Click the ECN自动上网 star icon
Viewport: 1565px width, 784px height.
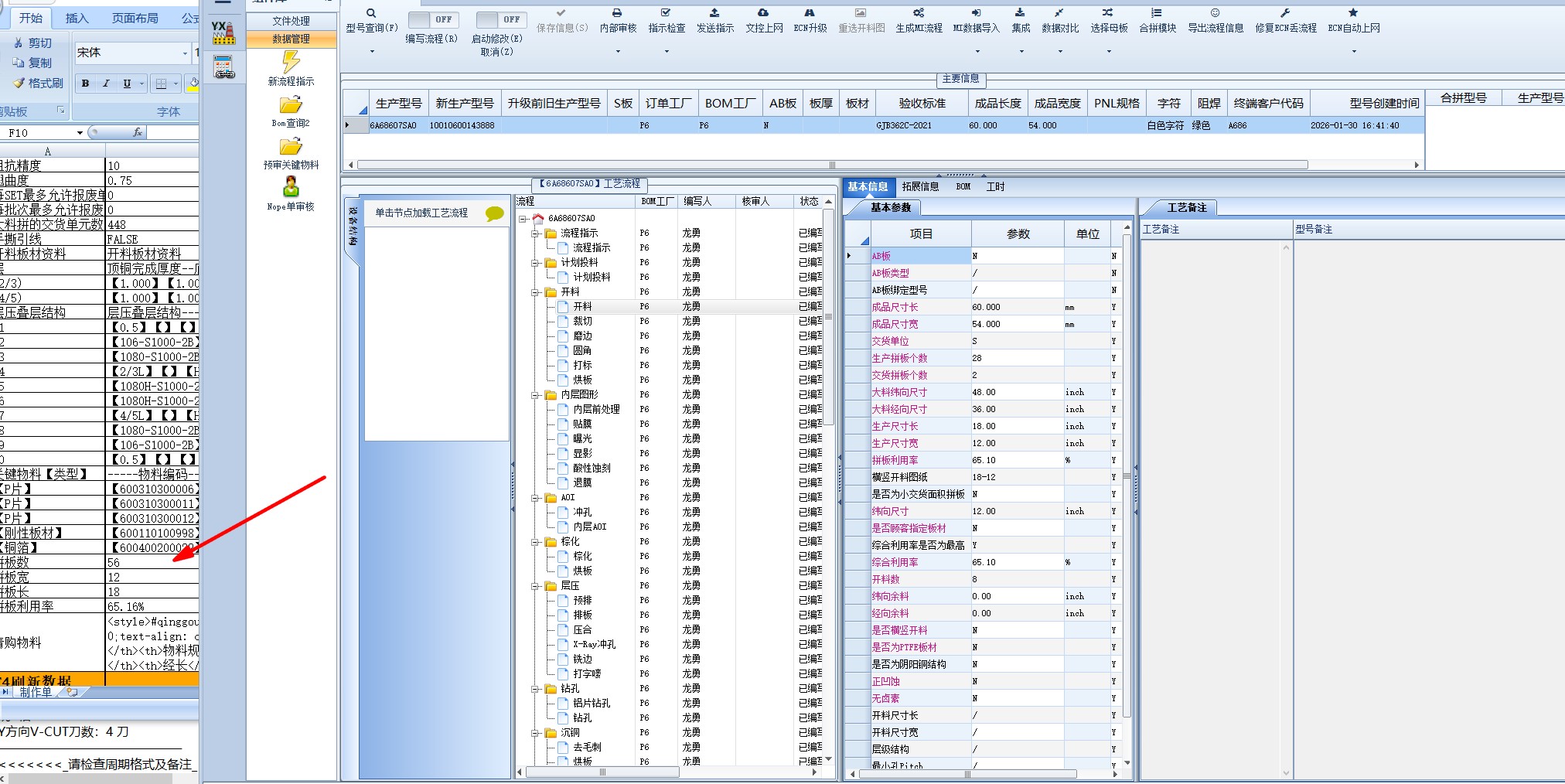[x=1353, y=13]
